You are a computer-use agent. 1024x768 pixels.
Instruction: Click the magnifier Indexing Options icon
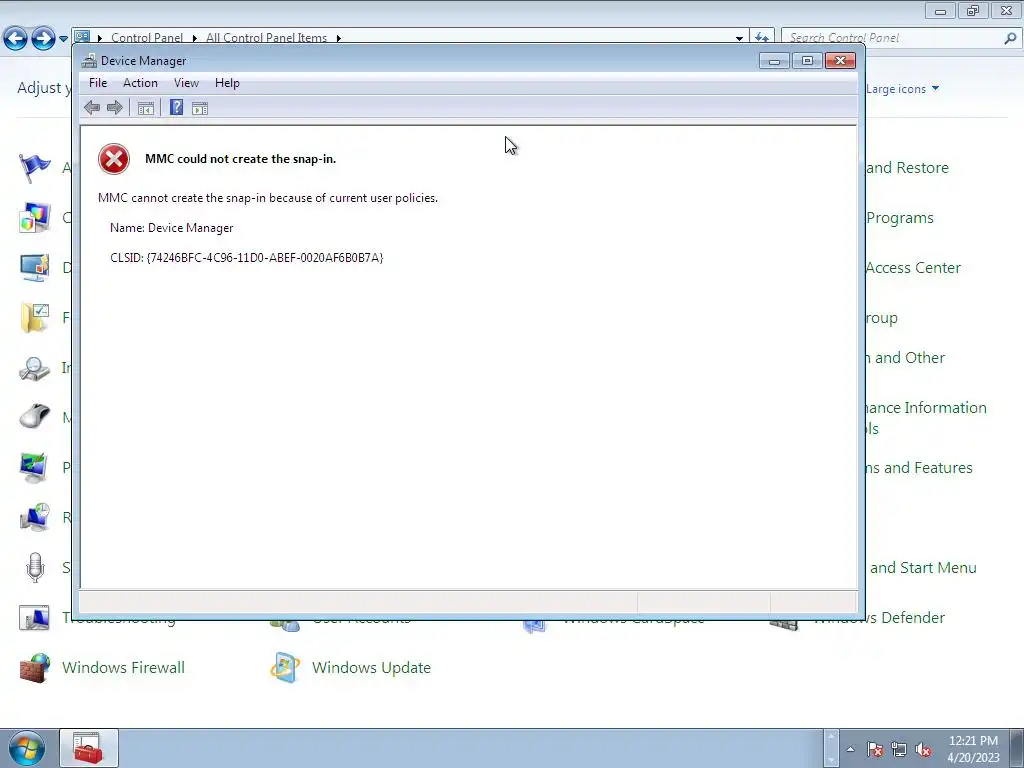(35, 368)
